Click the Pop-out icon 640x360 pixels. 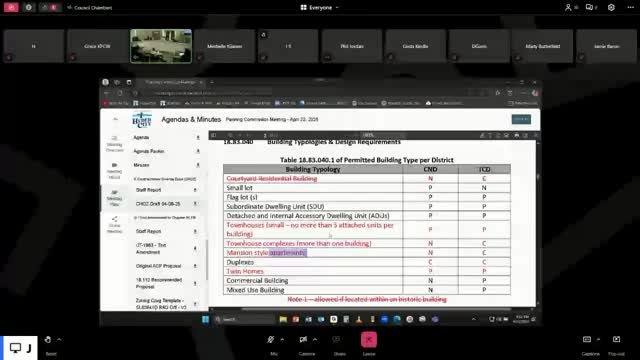tap(616, 340)
